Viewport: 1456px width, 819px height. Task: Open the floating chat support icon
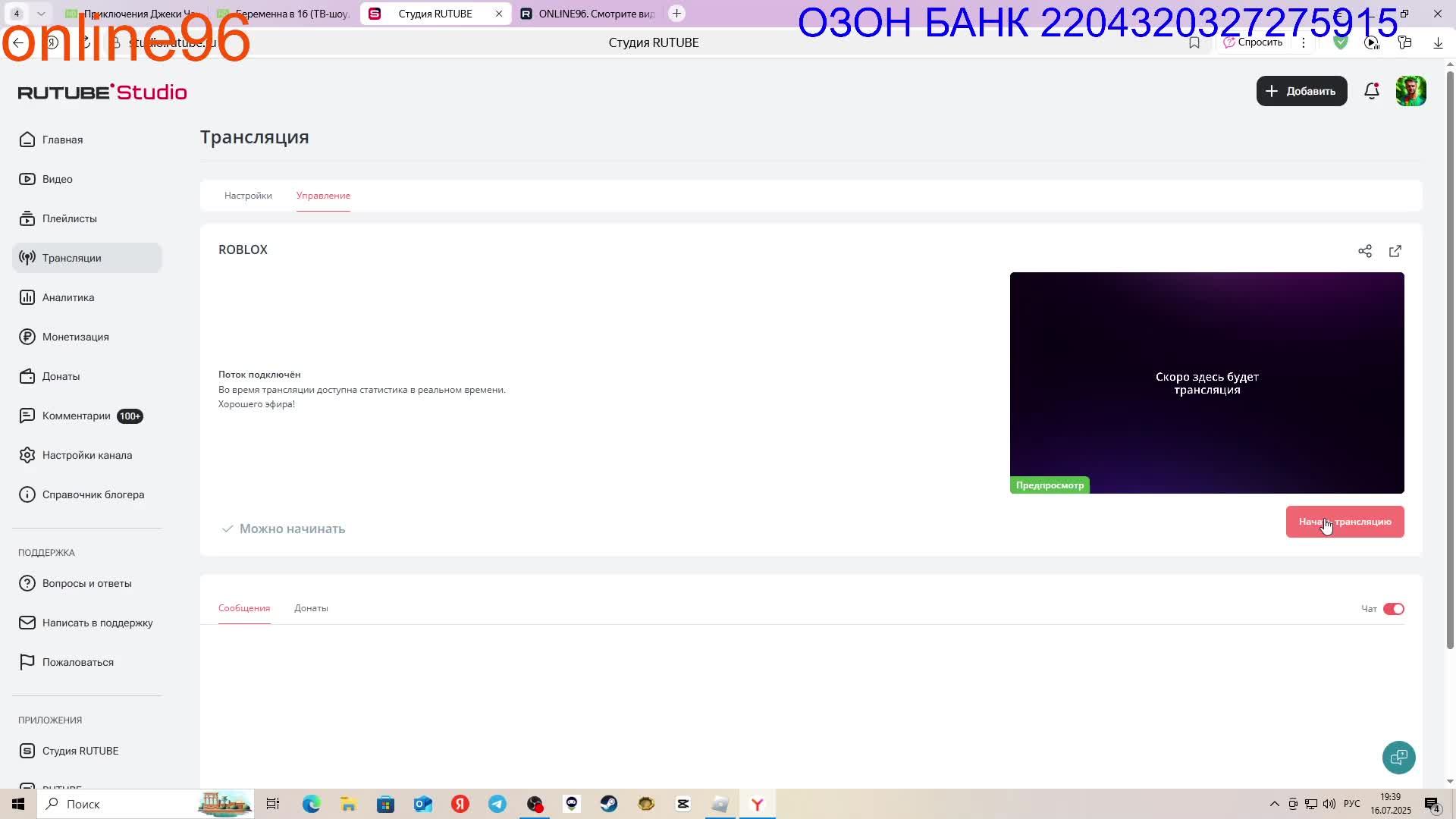[x=1398, y=757]
